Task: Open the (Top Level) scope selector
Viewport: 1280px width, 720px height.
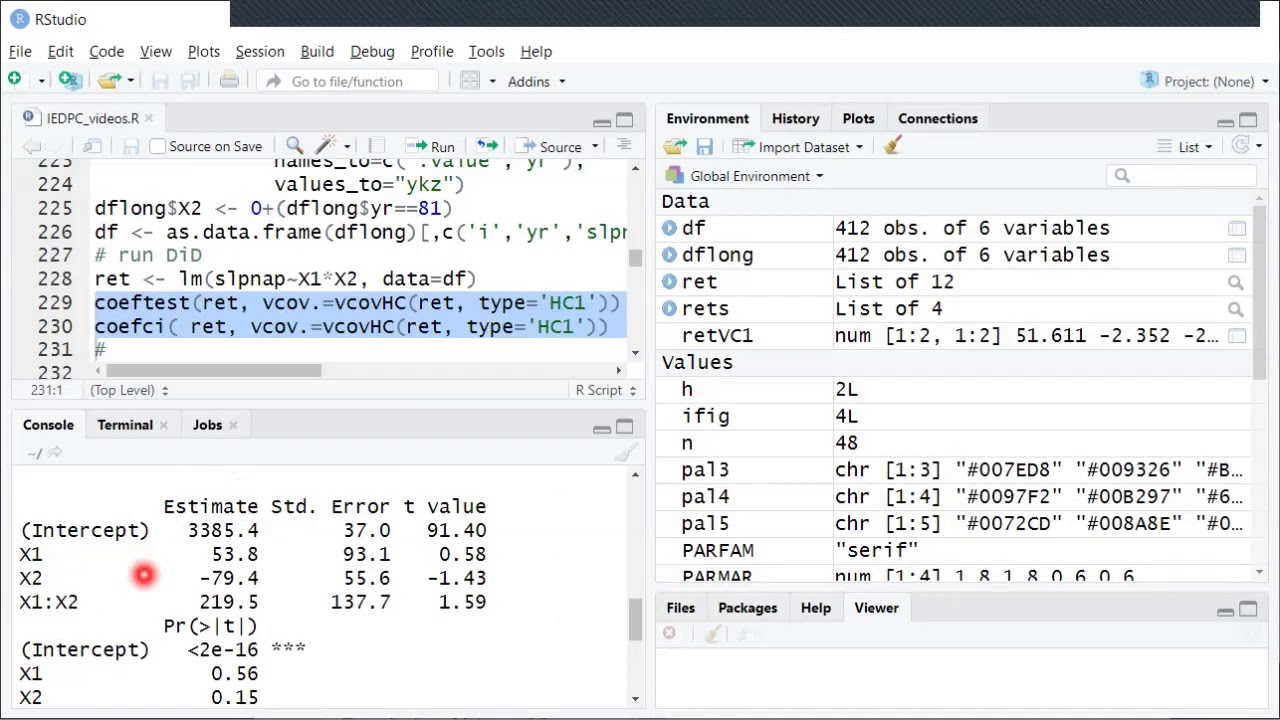Action: (x=129, y=390)
